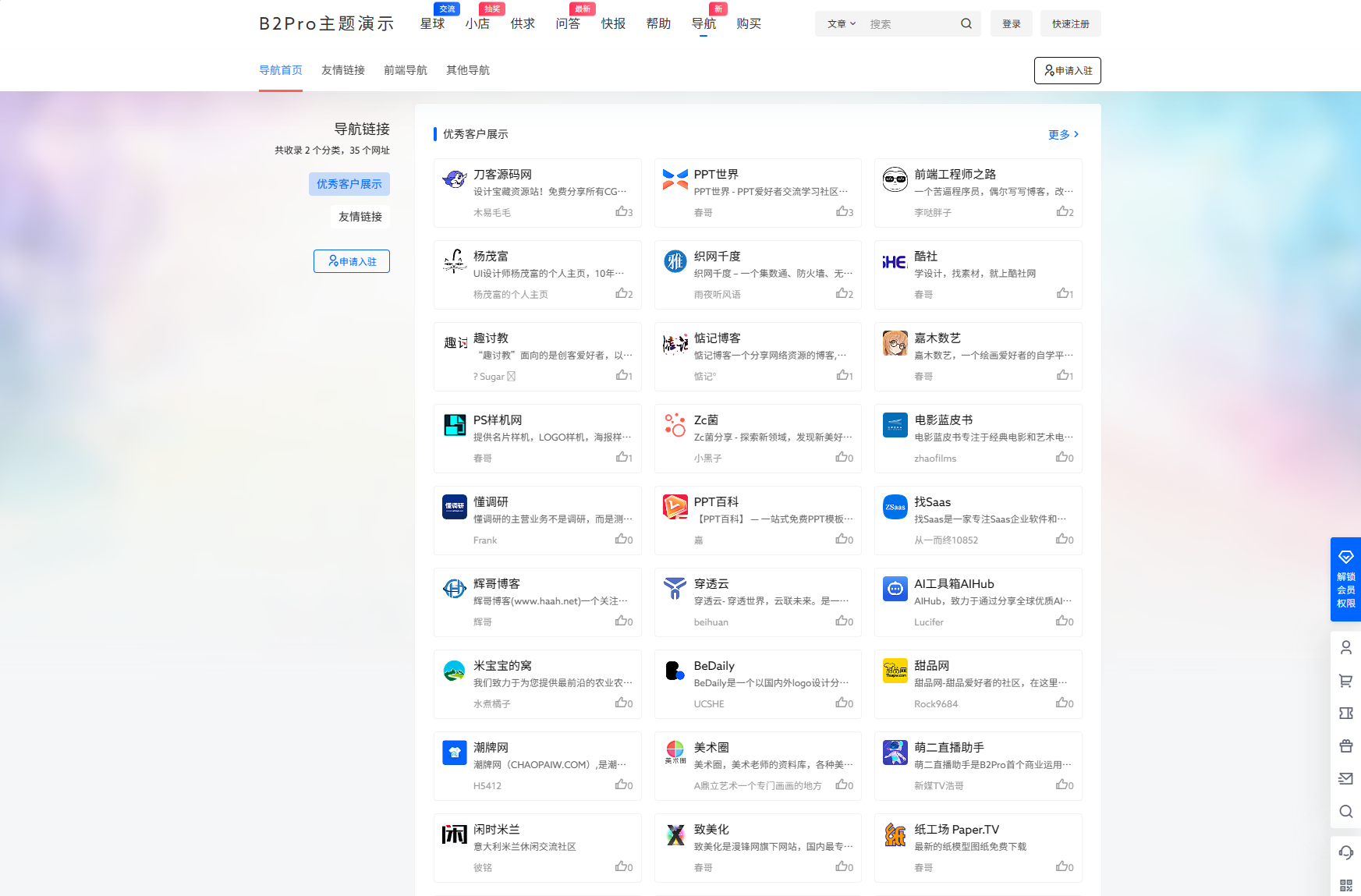Open the 登录 login button

tap(1011, 23)
